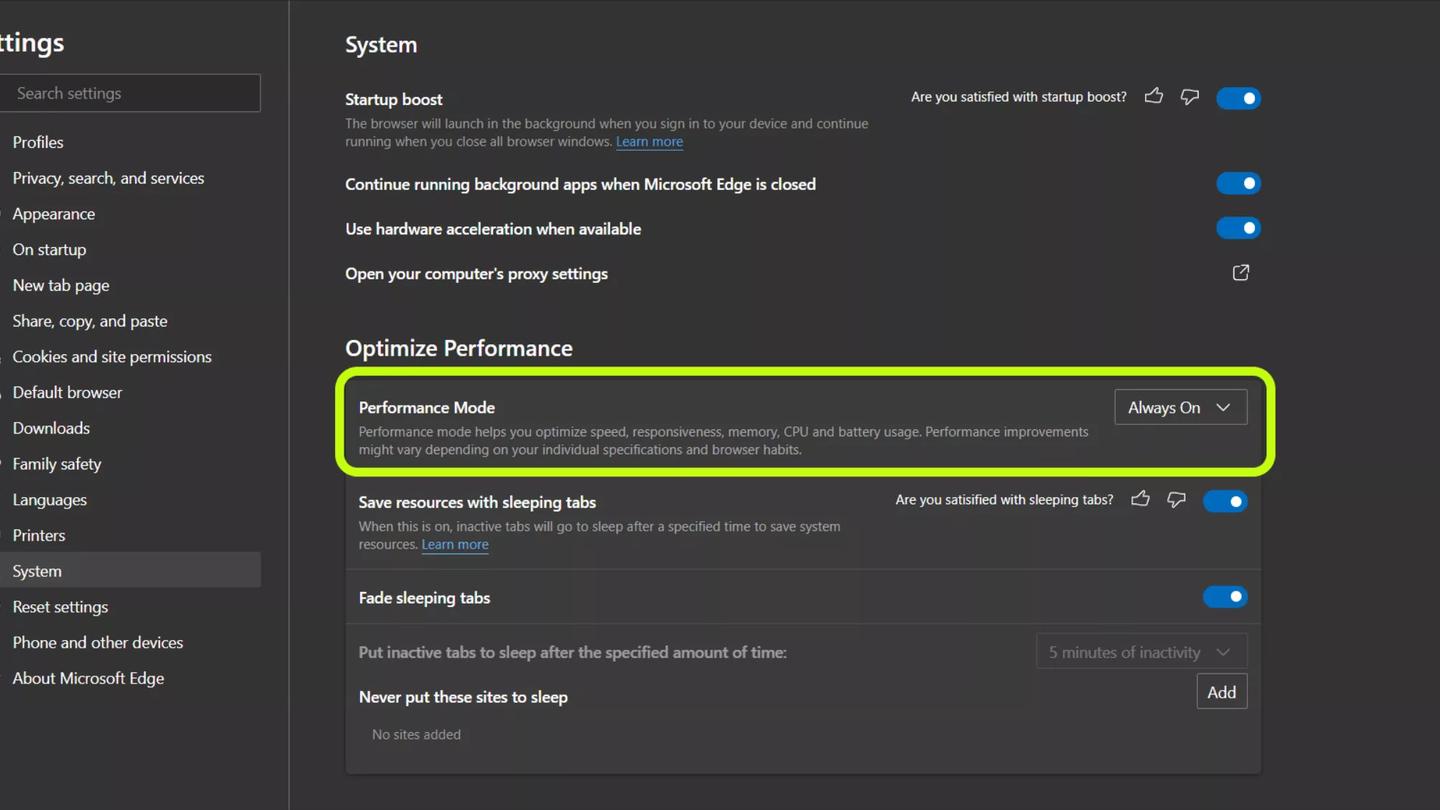Open computer's proxy settings external link icon
The height and width of the screenshot is (810, 1440).
tap(1240, 273)
